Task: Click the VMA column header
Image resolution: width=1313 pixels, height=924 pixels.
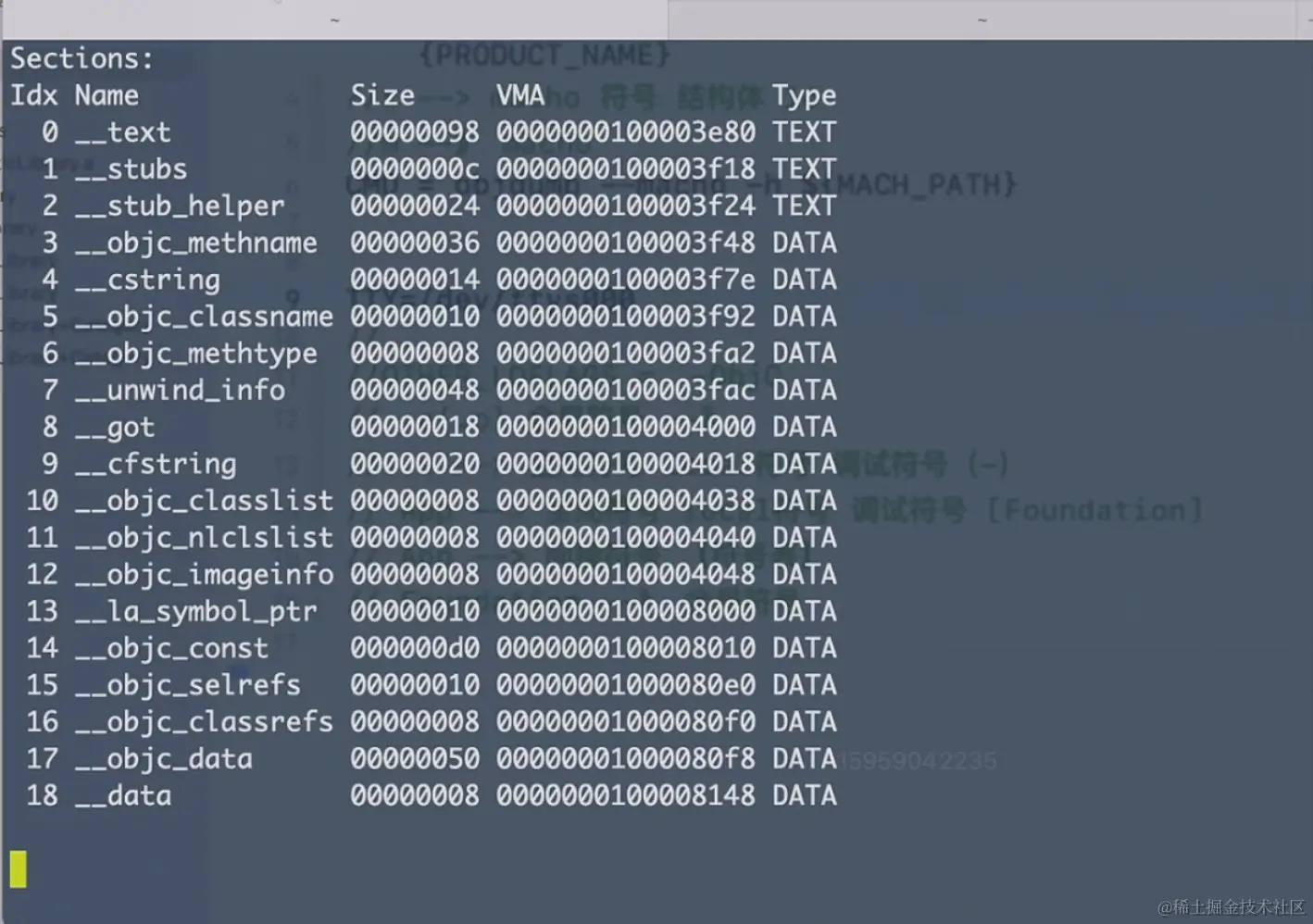Action: click(520, 95)
